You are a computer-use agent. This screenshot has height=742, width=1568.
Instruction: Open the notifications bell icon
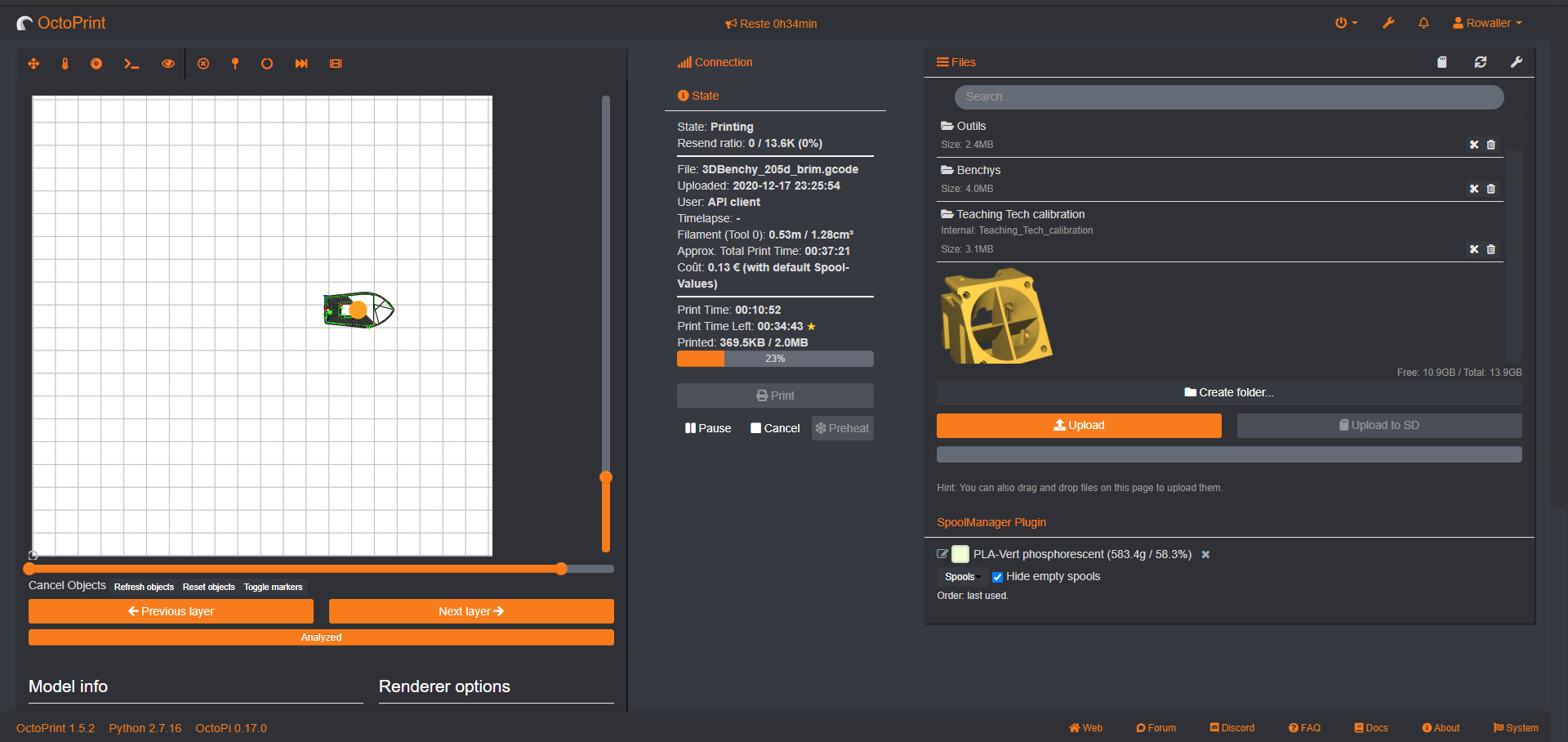point(1423,22)
